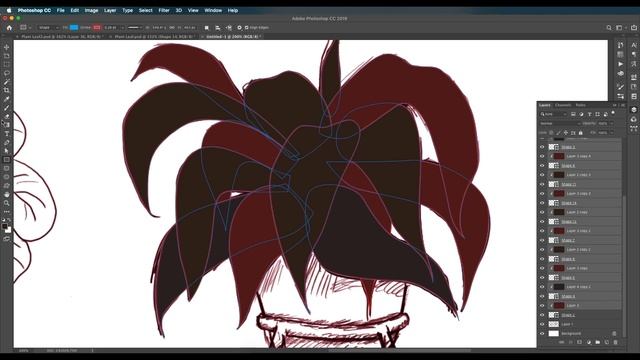Open path operations in options bar
The width and height of the screenshot is (640, 360).
pyautogui.click(x=207, y=28)
